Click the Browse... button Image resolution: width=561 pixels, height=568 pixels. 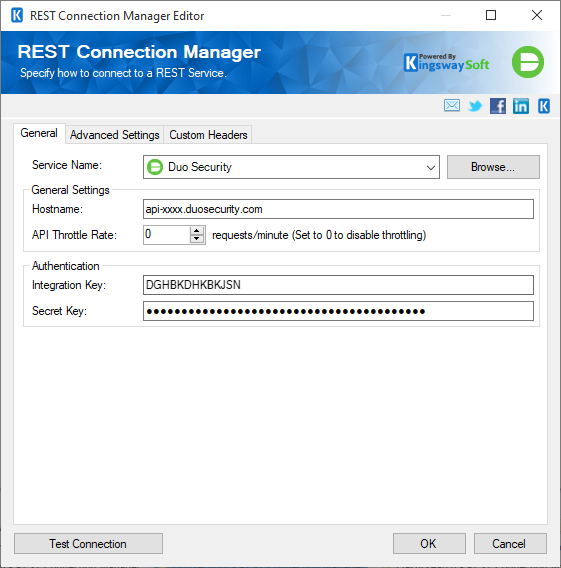coord(493,167)
